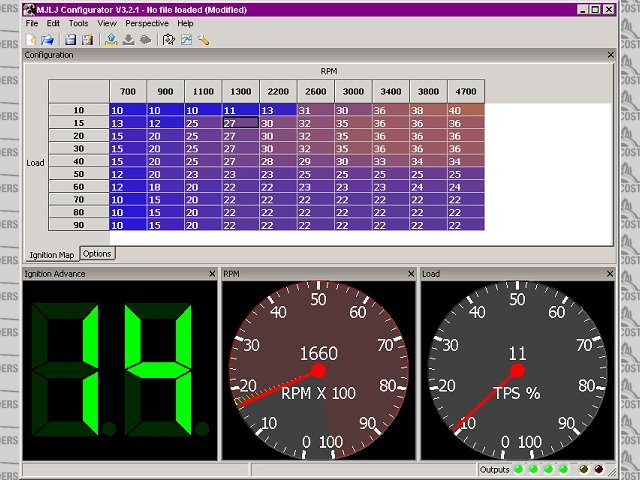Image resolution: width=640 pixels, height=480 pixels.
Task: Click the wrench settings toolbar icon
Action: (x=203, y=39)
